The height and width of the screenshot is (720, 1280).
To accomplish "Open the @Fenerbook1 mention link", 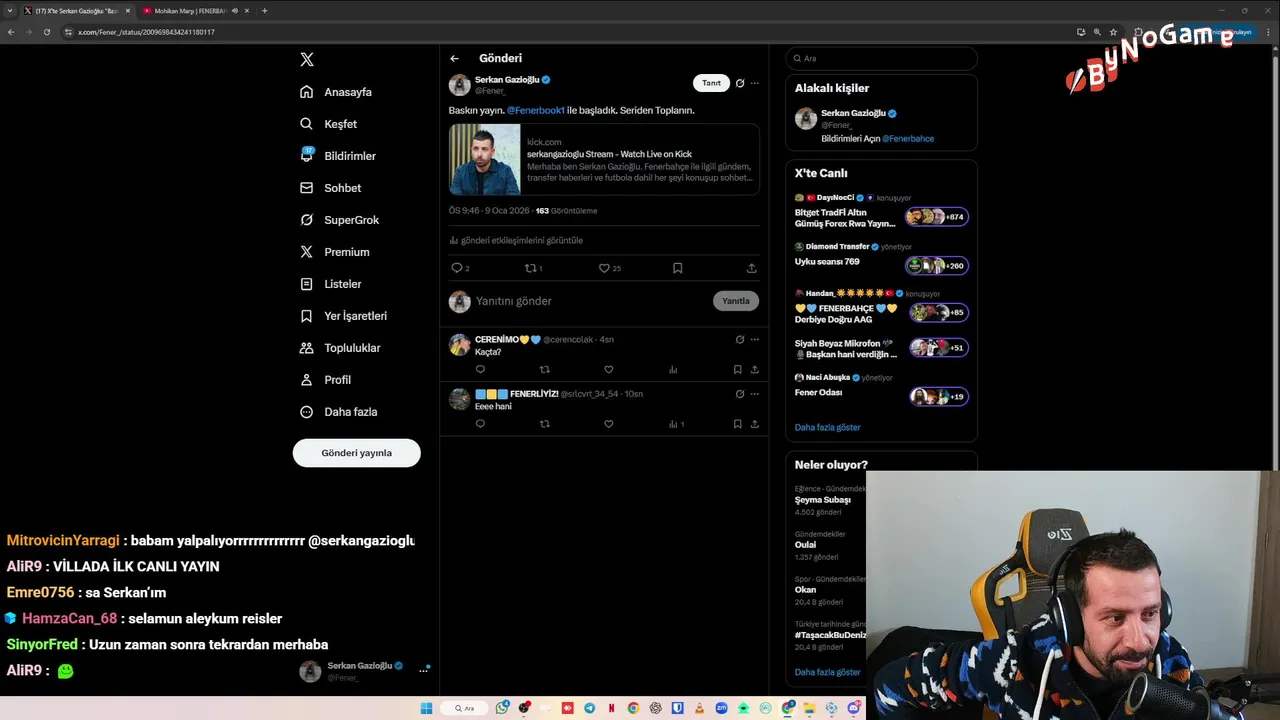I will [x=535, y=110].
